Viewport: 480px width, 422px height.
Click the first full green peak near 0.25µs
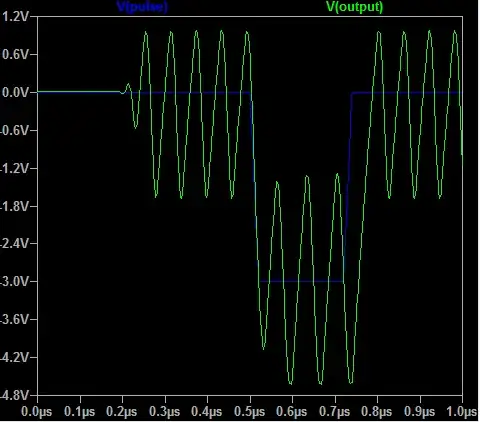pyautogui.click(x=146, y=33)
